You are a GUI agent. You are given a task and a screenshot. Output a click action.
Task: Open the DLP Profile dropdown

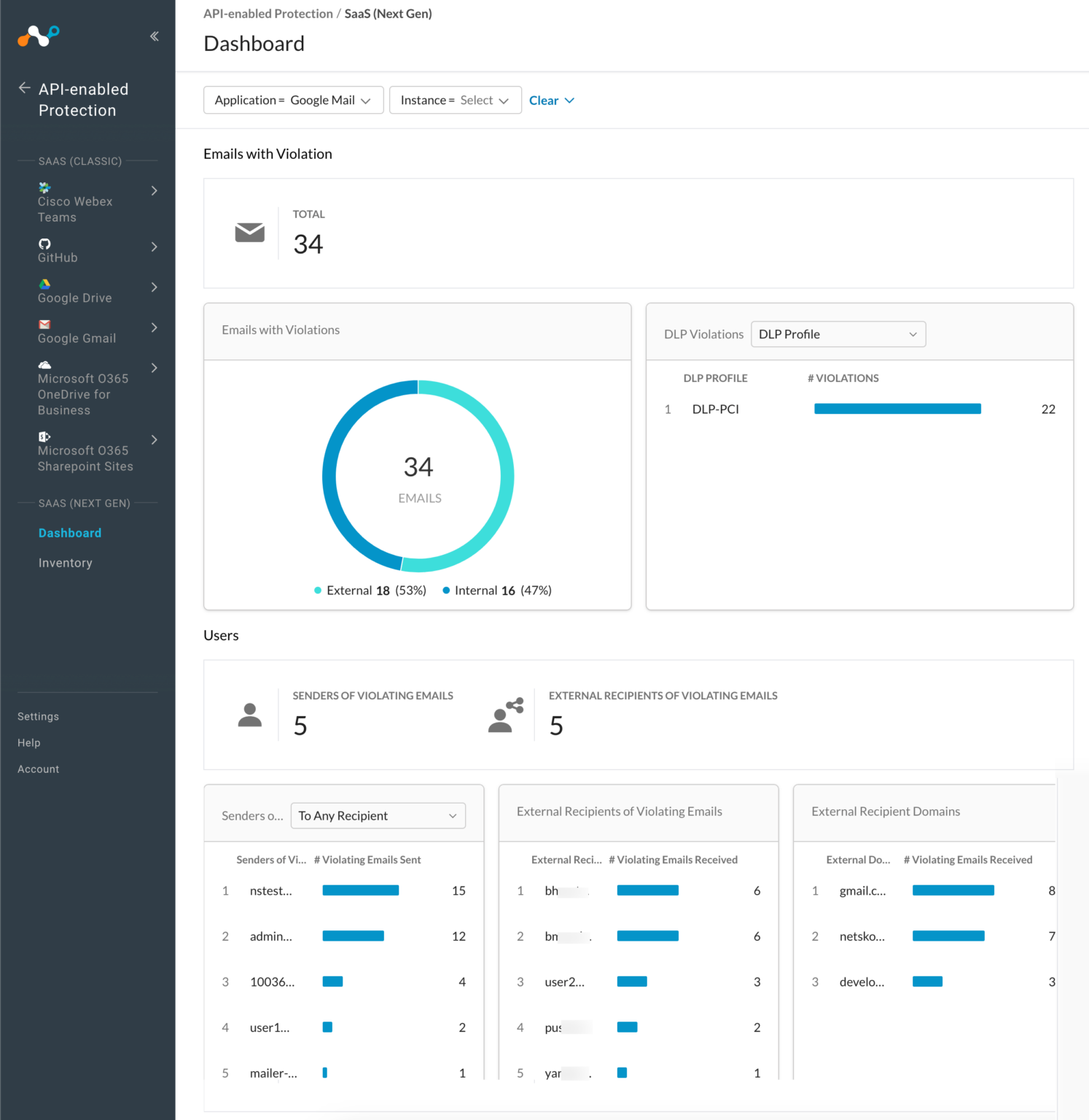pos(837,334)
